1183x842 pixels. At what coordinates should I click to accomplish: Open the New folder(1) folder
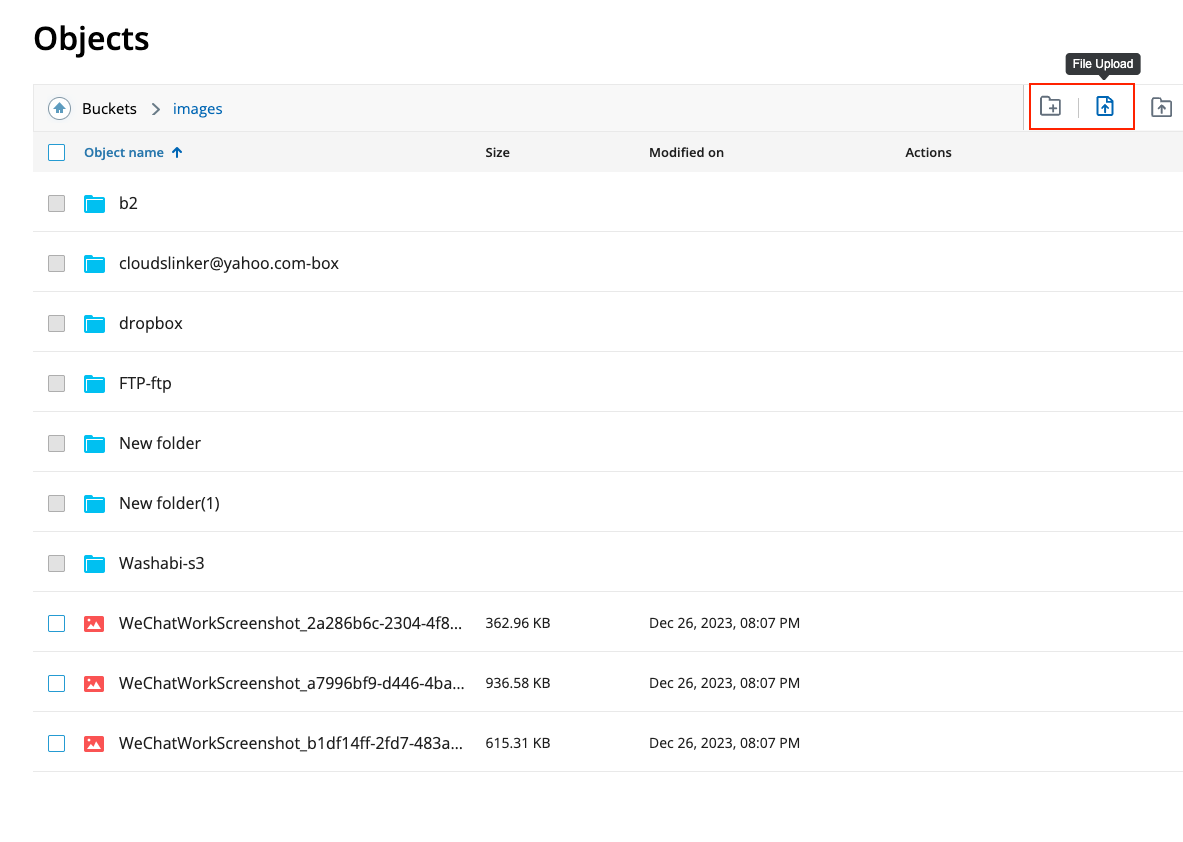click(x=169, y=503)
